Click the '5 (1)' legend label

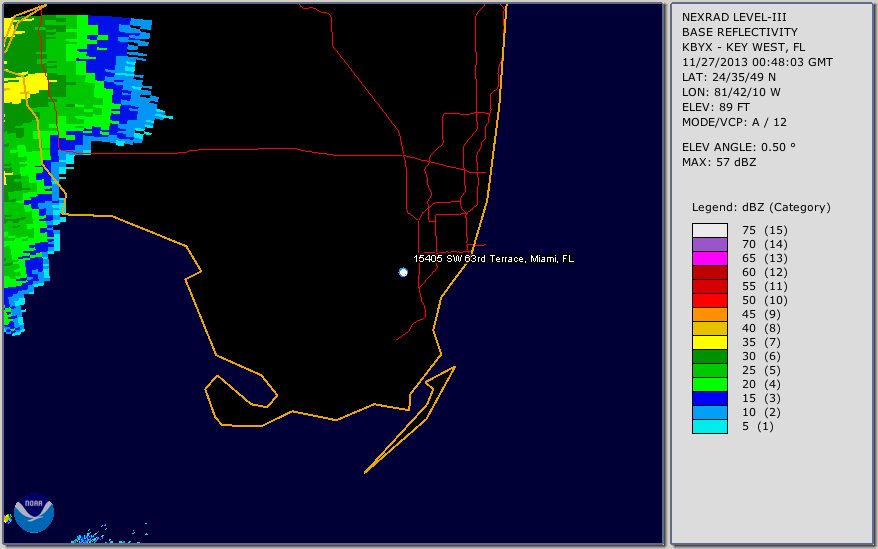758,426
